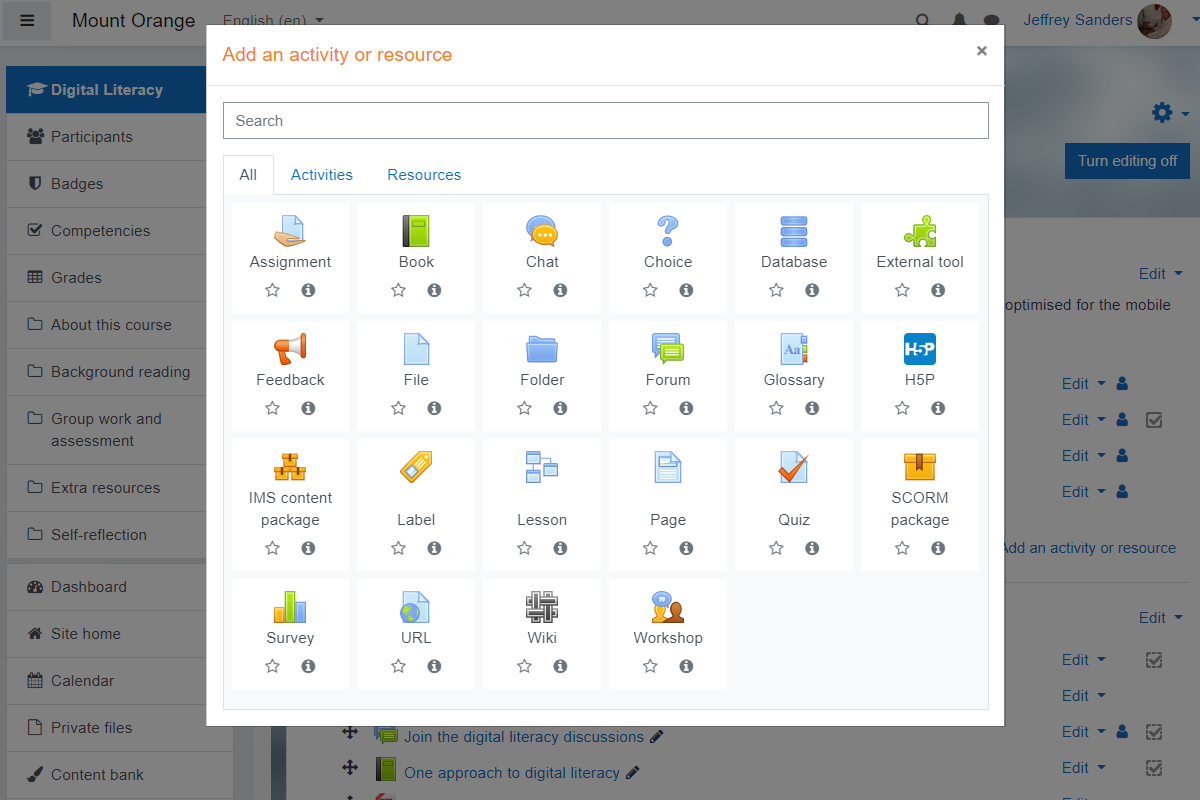Mark Chat as a starred activity
Image resolution: width=1200 pixels, height=800 pixels.
[x=524, y=290]
